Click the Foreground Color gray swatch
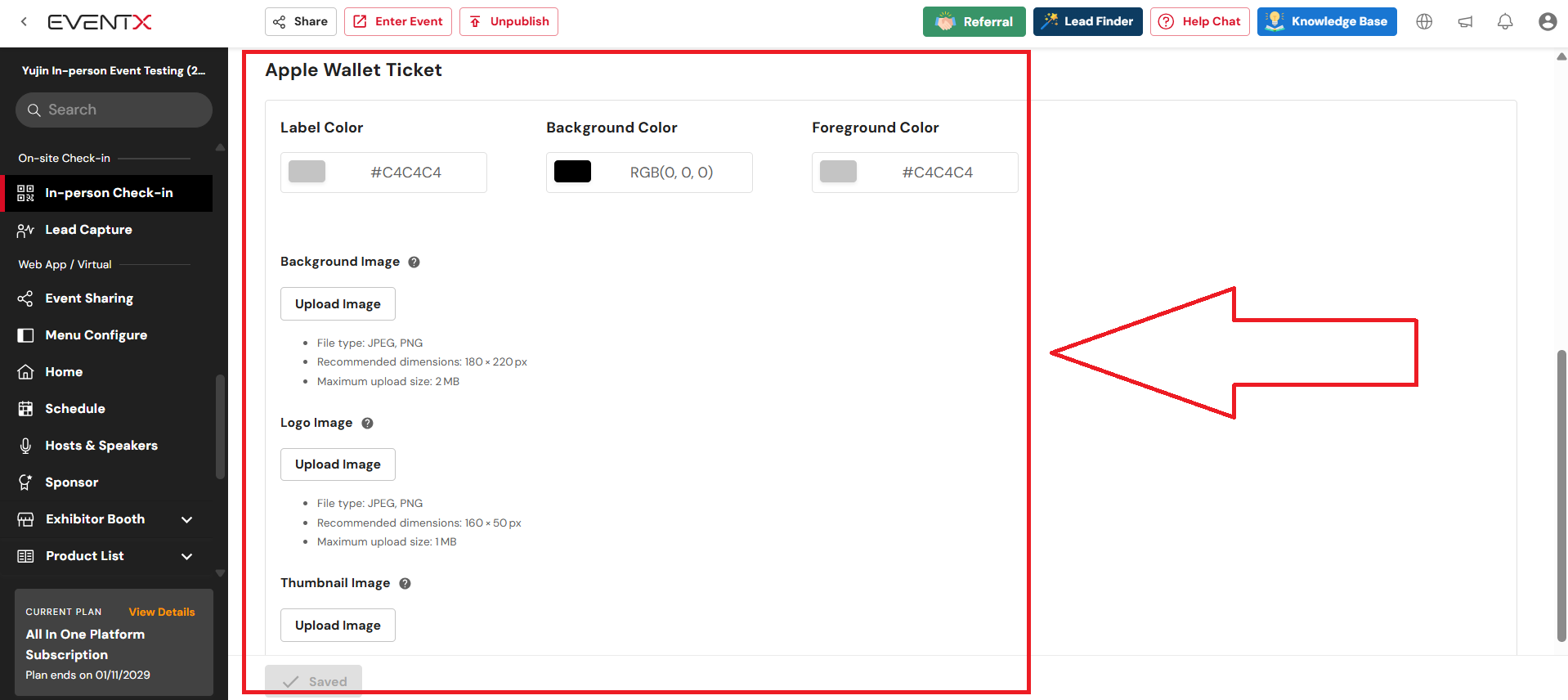Viewport: 1568px width, 700px height. point(838,172)
